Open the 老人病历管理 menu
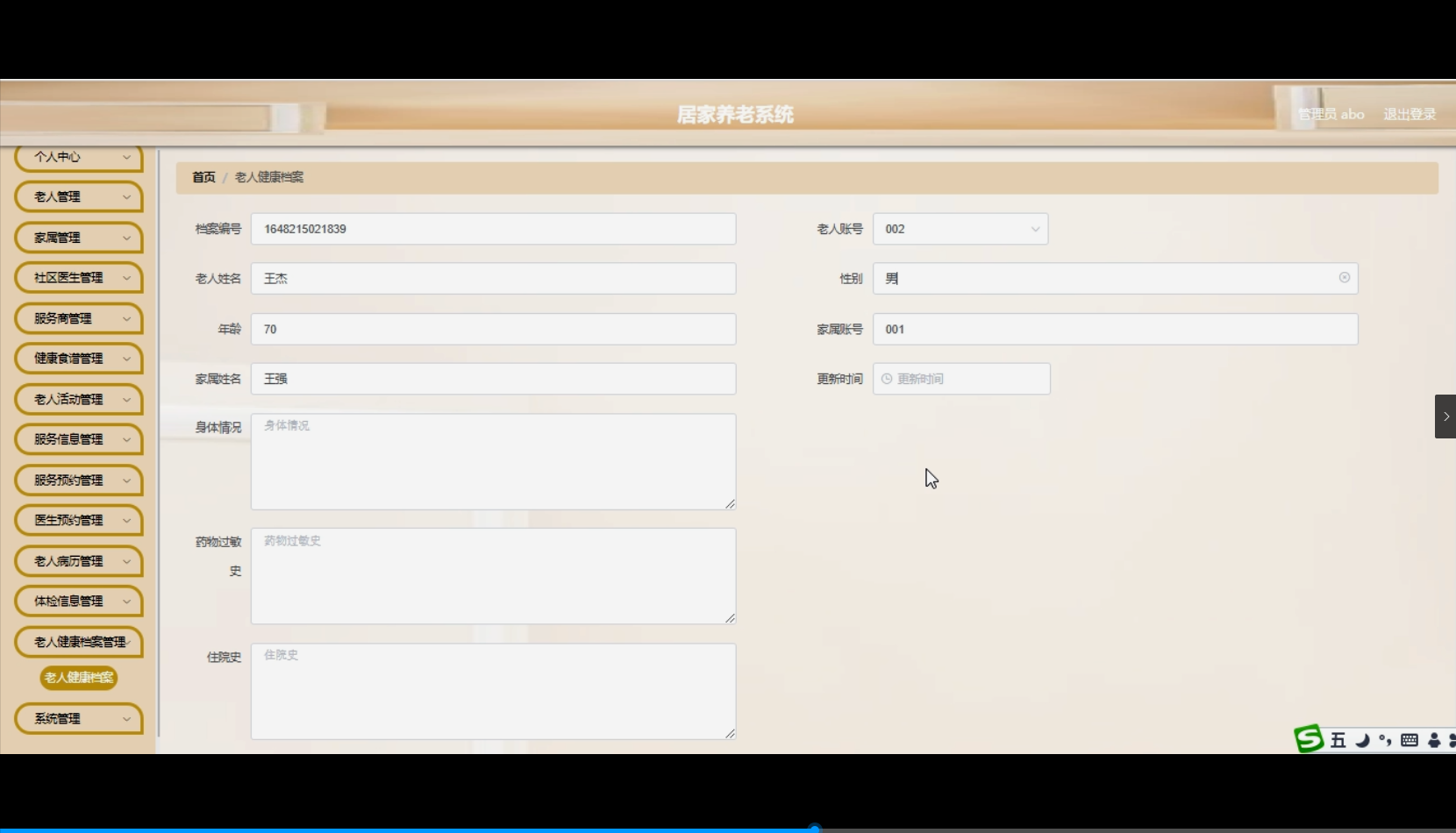Viewport: 1456px width, 833px height. [79, 561]
